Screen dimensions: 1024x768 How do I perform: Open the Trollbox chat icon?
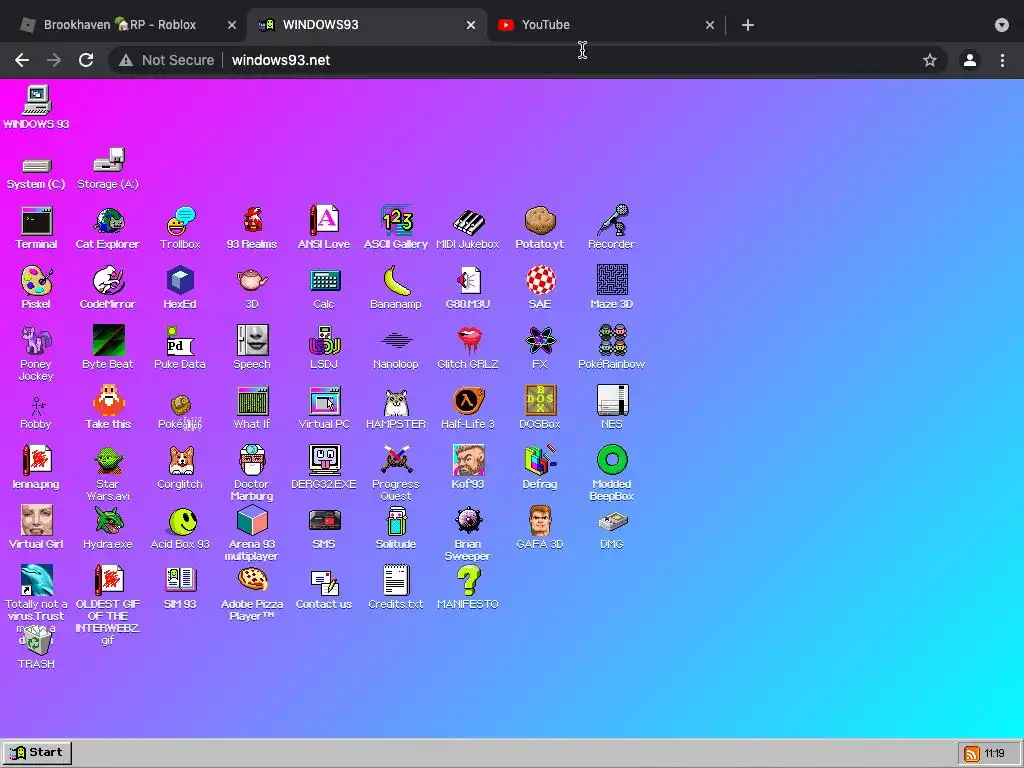[x=180, y=228]
